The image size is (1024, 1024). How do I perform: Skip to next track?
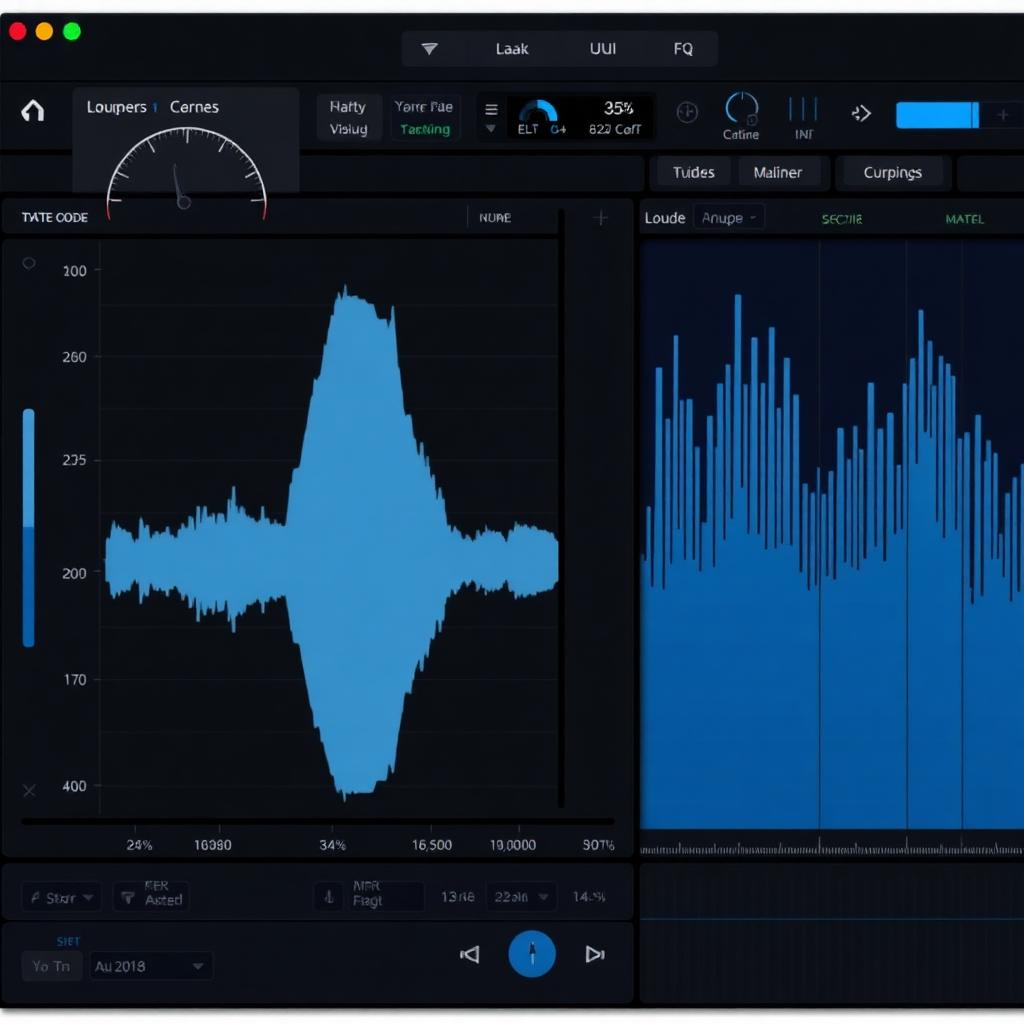pos(595,954)
